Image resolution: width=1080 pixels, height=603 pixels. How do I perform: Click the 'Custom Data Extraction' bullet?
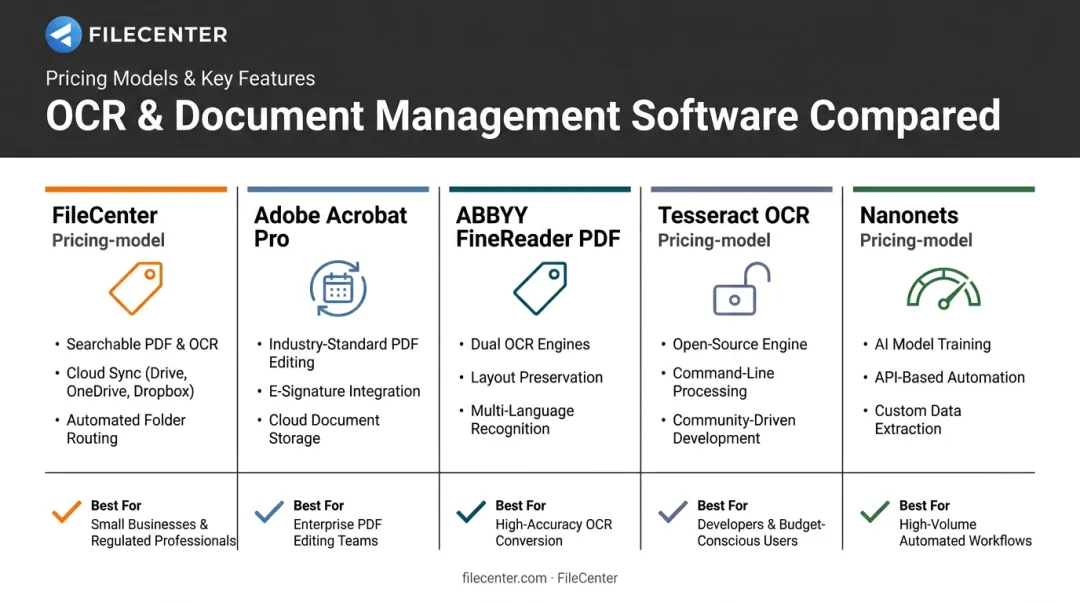coord(918,419)
